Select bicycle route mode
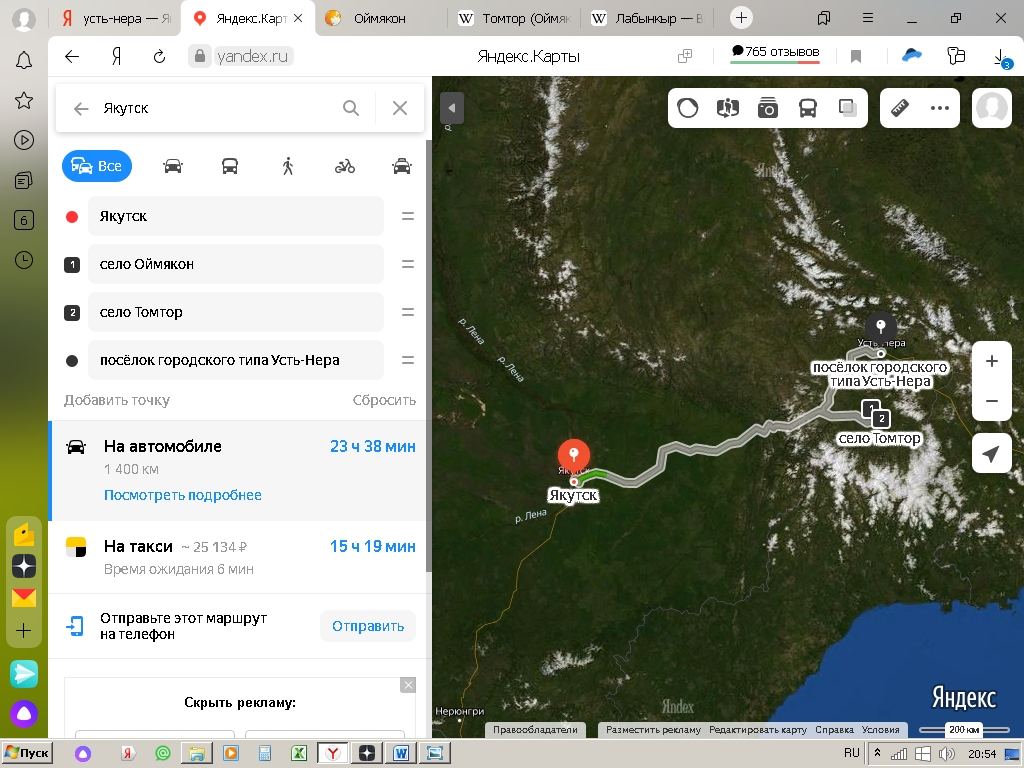Viewport: 1024px width, 768px height. pos(345,167)
